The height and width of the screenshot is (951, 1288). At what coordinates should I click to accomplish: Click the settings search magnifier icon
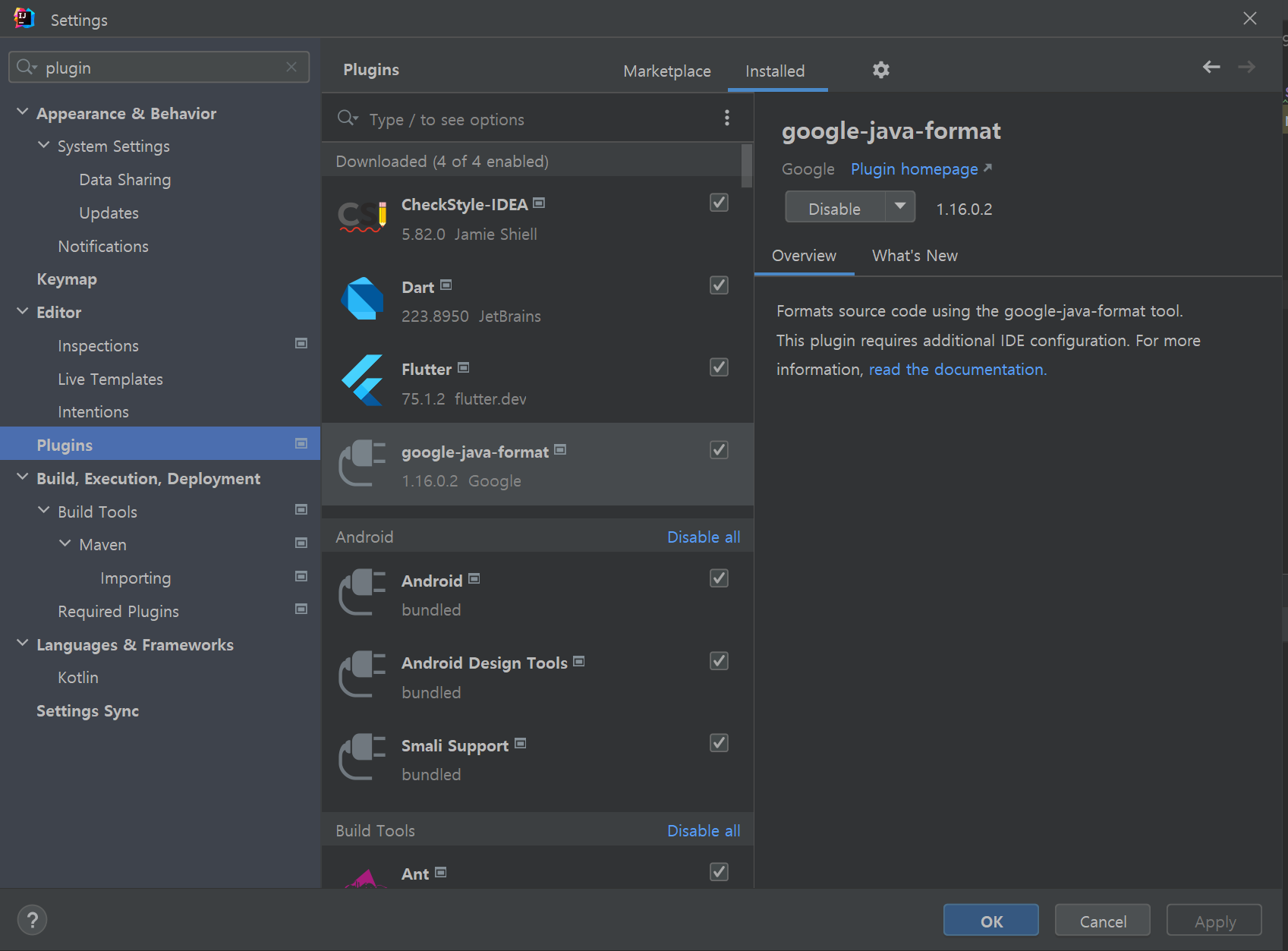(27, 67)
